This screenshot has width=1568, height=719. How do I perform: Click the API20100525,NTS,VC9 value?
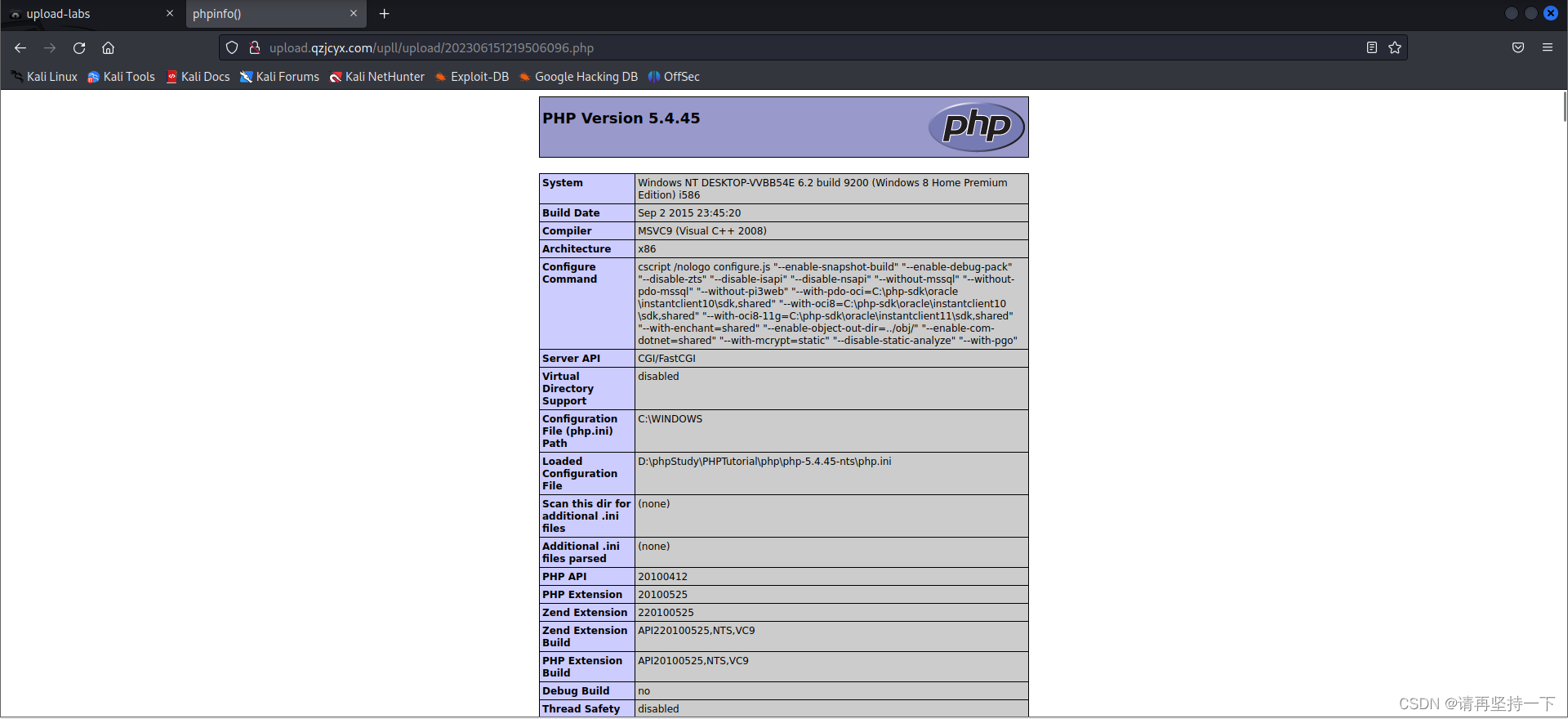tap(693, 661)
